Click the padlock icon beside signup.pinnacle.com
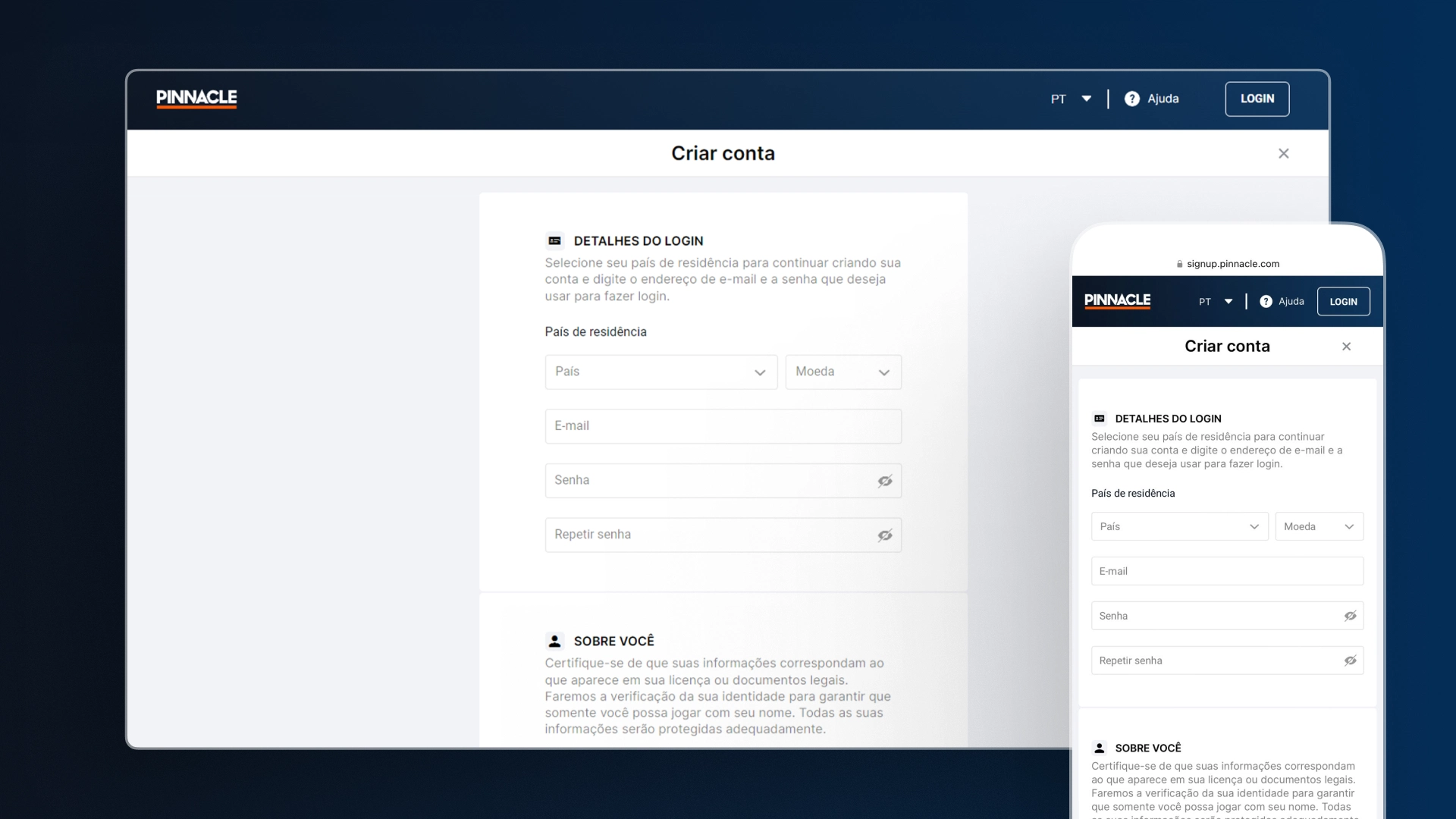Screen dimensions: 1456x819 [1179, 264]
